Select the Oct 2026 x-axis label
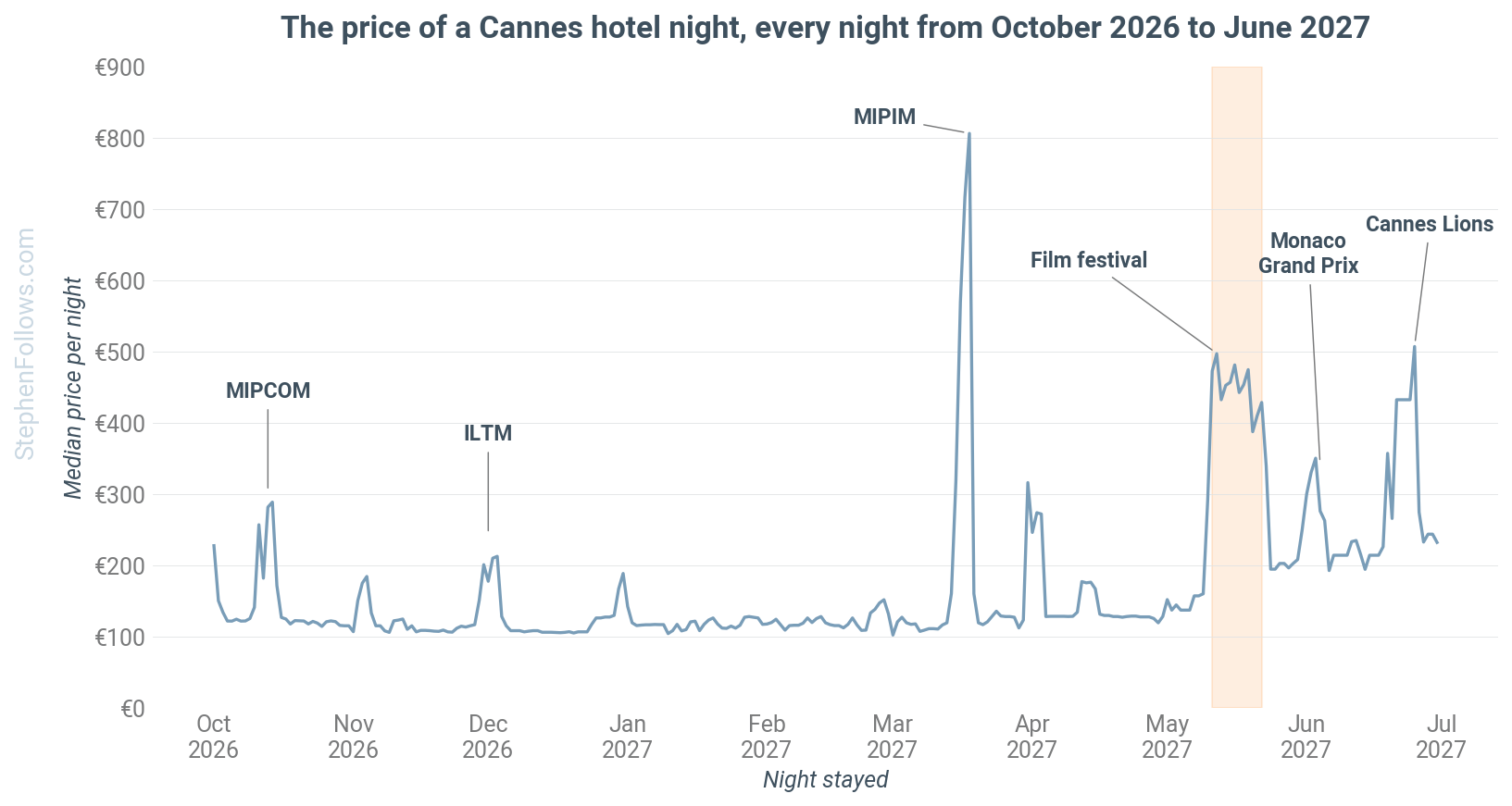Image resolution: width=1512 pixels, height=806 pixels. pos(214,737)
